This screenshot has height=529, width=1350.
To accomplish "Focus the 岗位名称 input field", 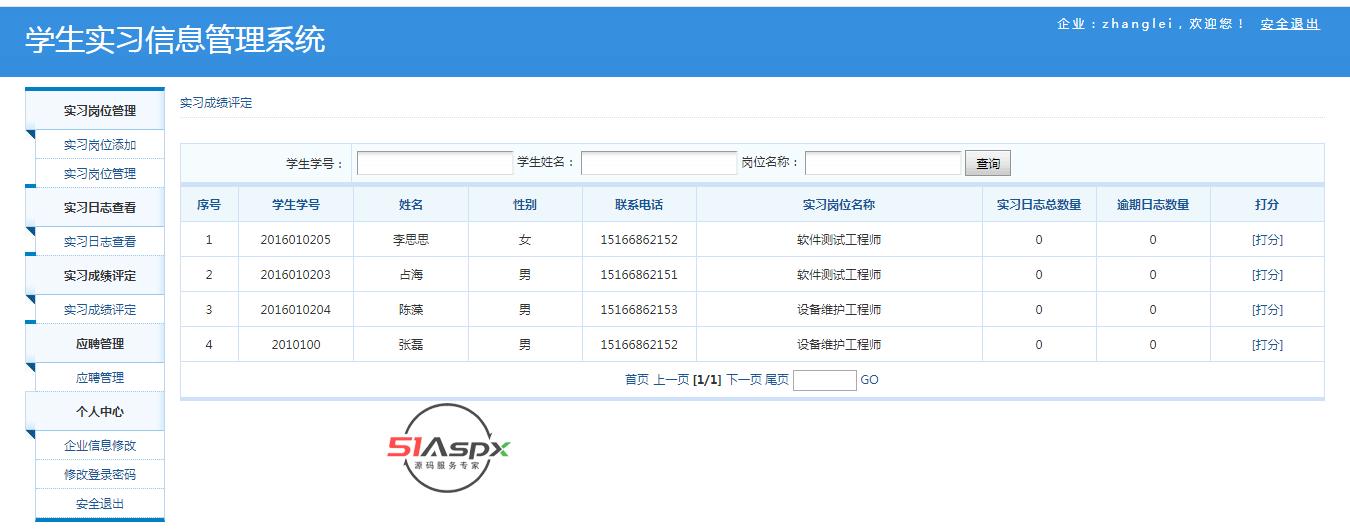I will click(883, 163).
